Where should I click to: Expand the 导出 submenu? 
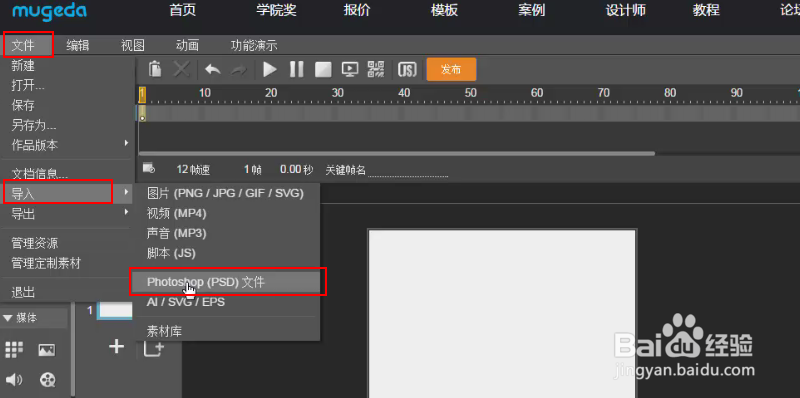[x=67, y=214]
